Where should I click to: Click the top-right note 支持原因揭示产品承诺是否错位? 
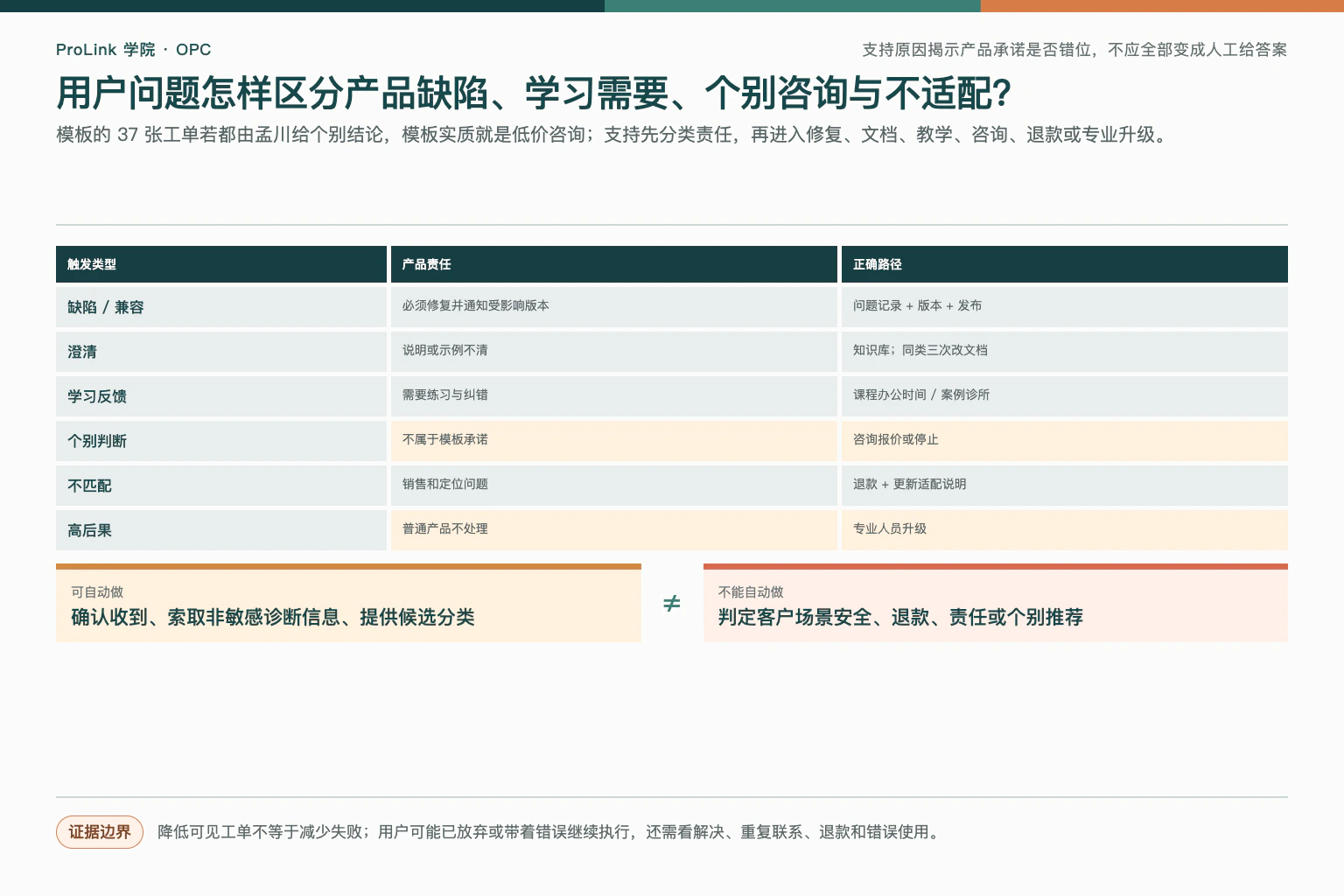pos(1074,50)
